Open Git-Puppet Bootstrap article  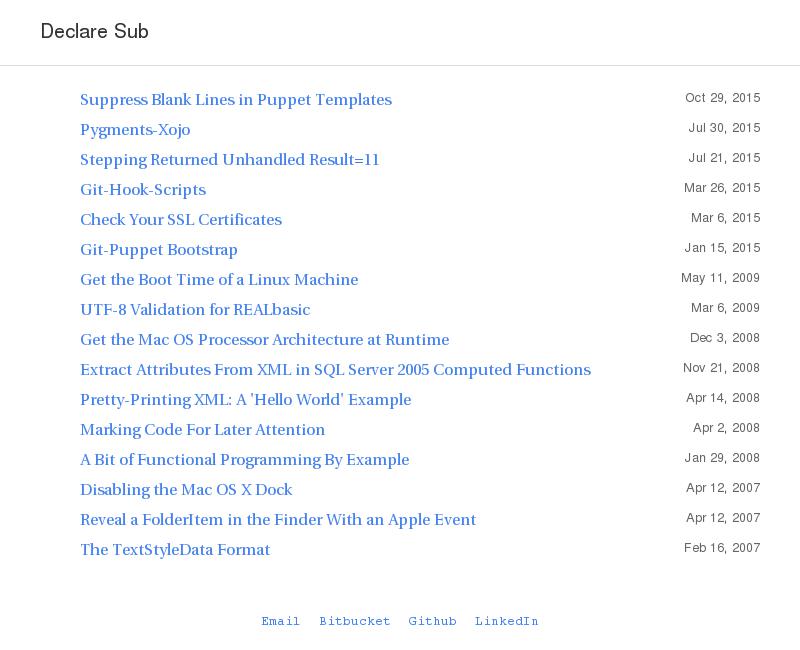[x=159, y=250]
